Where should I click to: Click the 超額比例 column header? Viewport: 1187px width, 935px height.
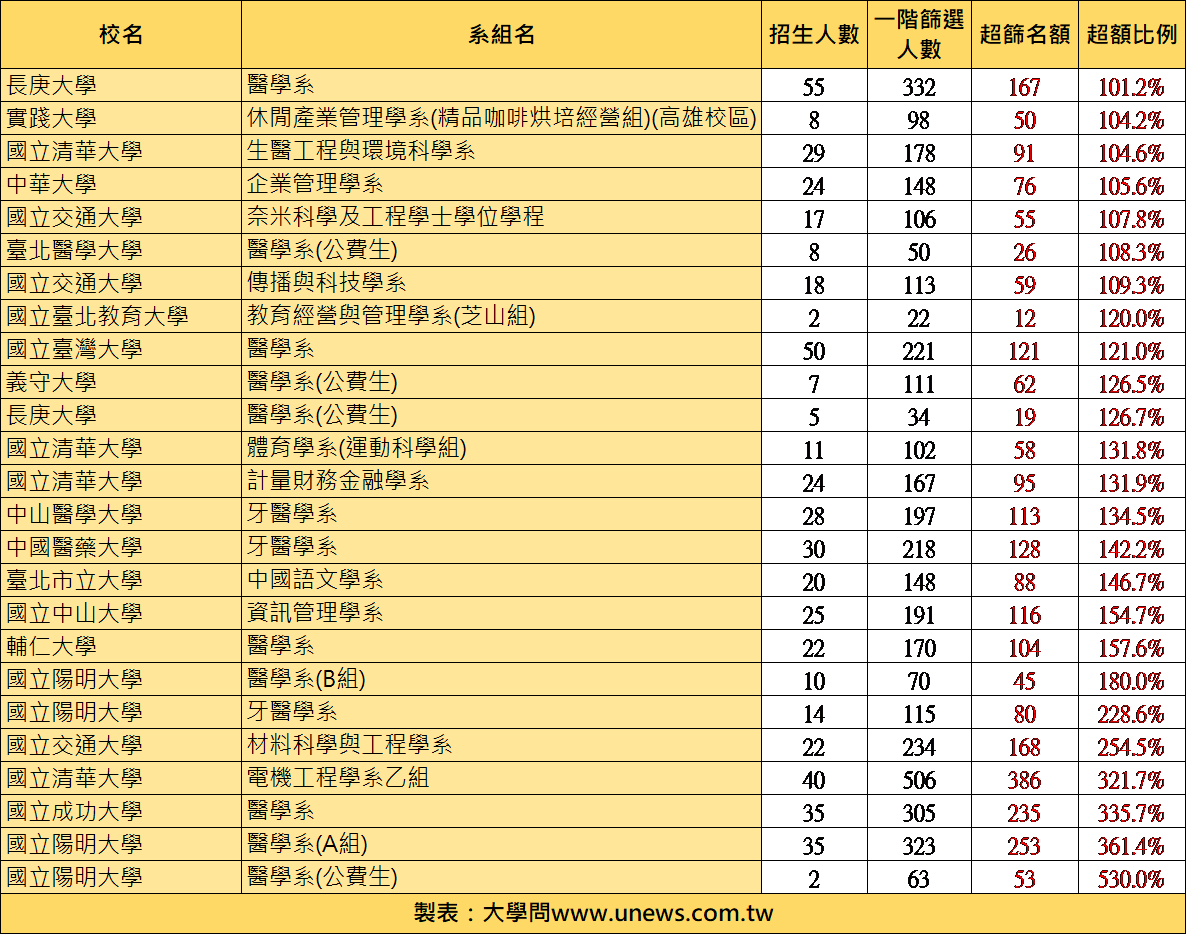tap(1132, 35)
